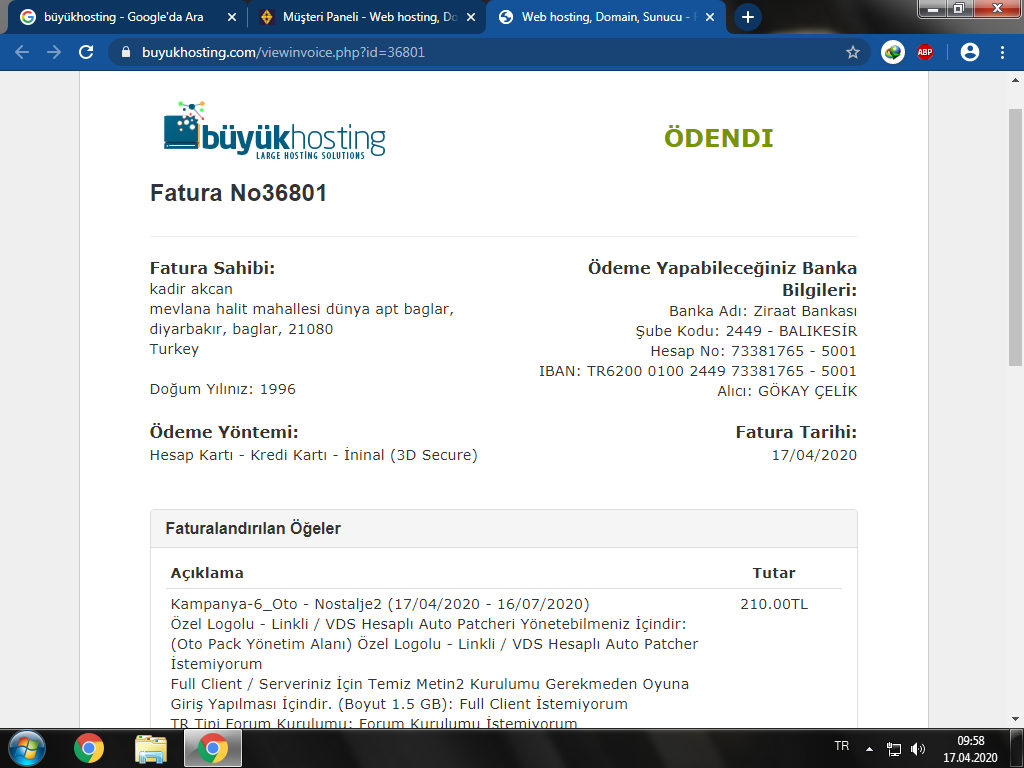The height and width of the screenshot is (768, 1024).
Task: Click the Açıklama column header
Action: [207, 573]
